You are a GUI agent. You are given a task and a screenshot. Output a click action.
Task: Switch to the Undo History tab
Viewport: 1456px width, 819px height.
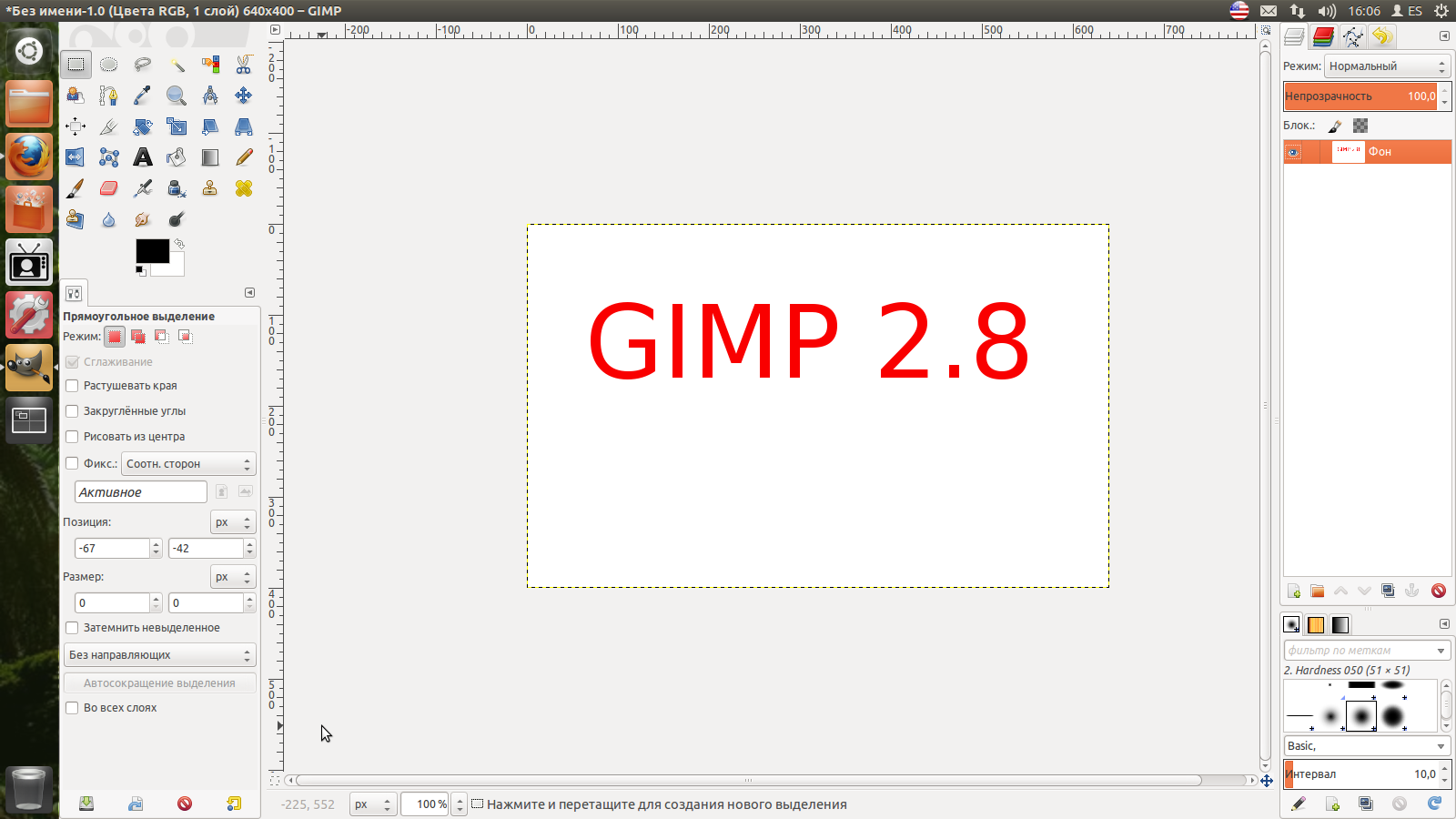[1382, 36]
